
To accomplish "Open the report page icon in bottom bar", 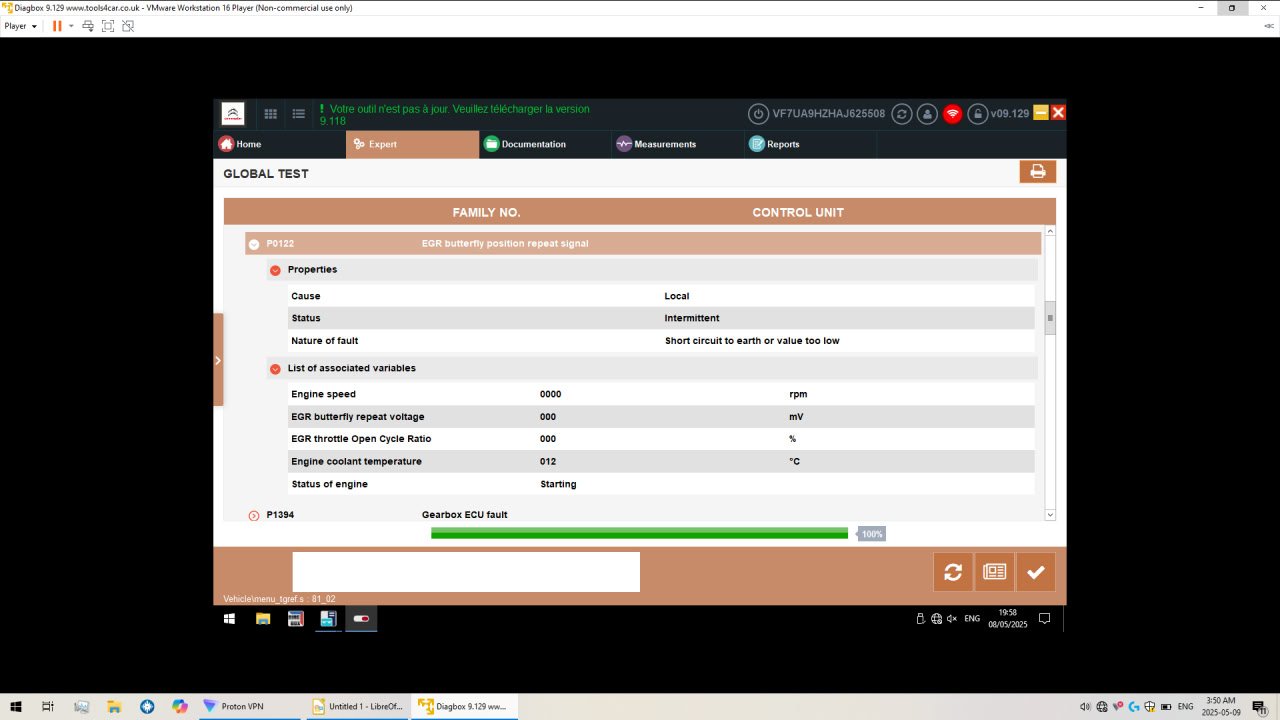I will point(994,572).
